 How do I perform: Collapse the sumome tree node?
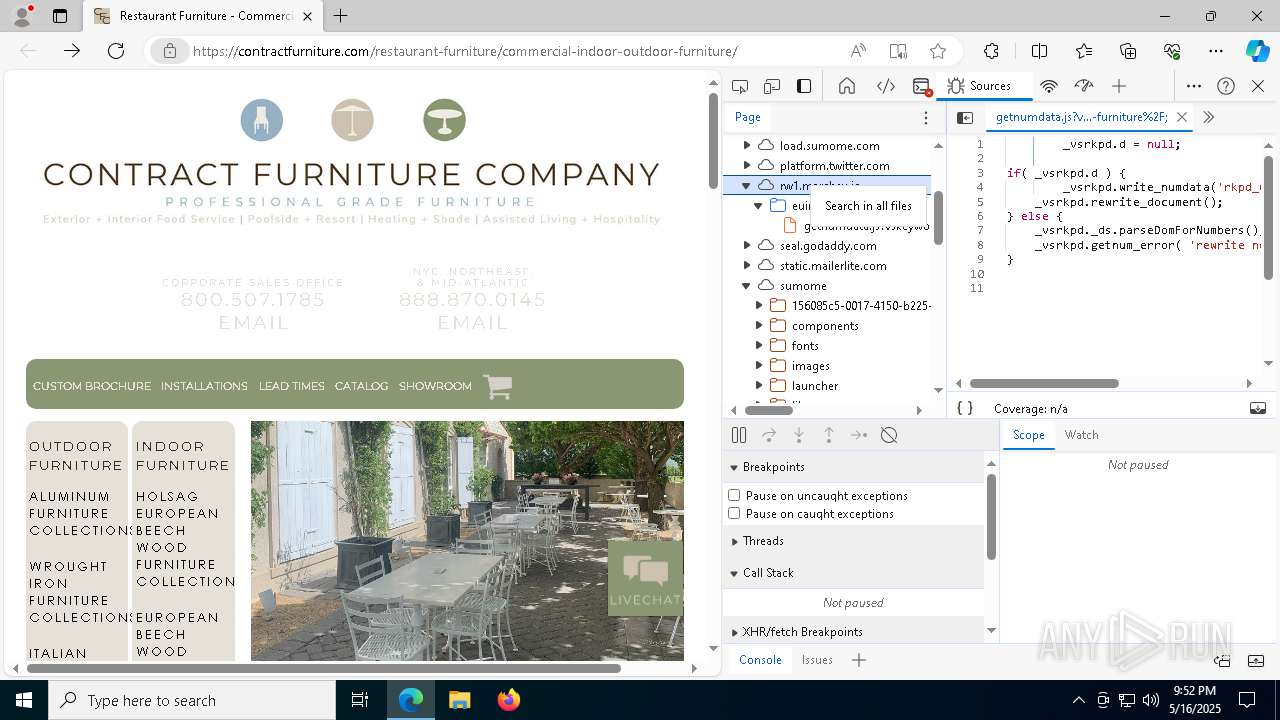(746, 285)
